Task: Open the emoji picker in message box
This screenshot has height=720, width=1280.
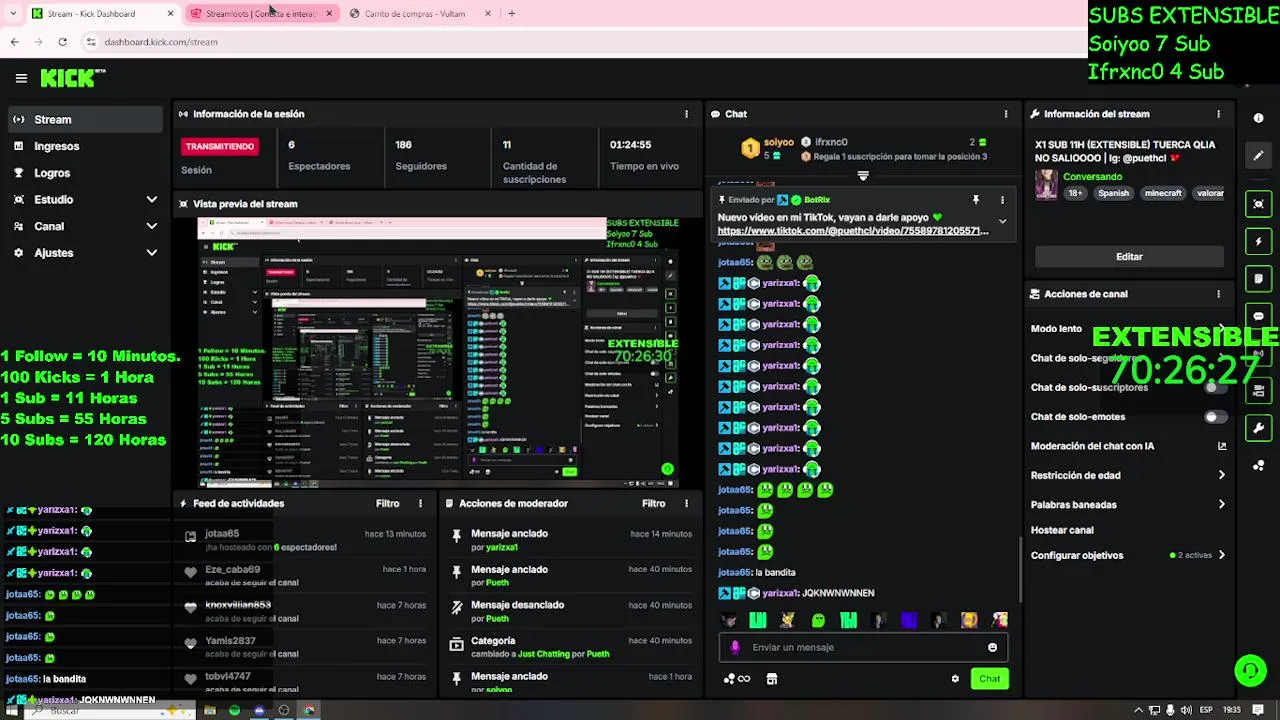Action: pyautogui.click(x=992, y=647)
